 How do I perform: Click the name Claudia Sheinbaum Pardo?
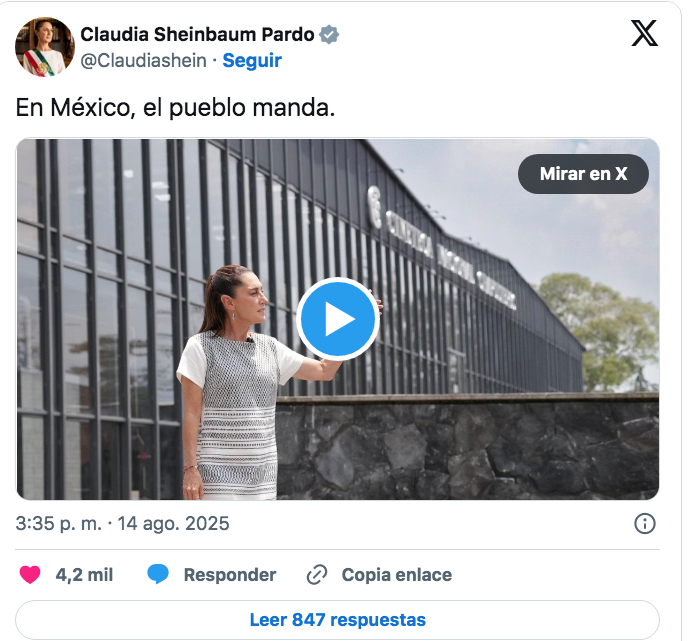(x=197, y=34)
